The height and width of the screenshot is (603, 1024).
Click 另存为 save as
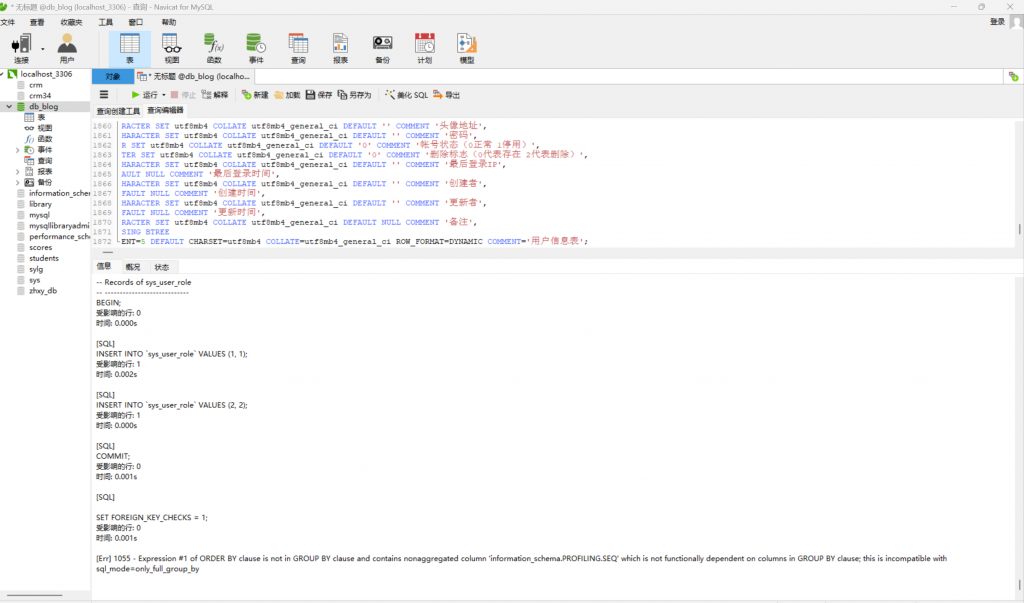point(355,95)
